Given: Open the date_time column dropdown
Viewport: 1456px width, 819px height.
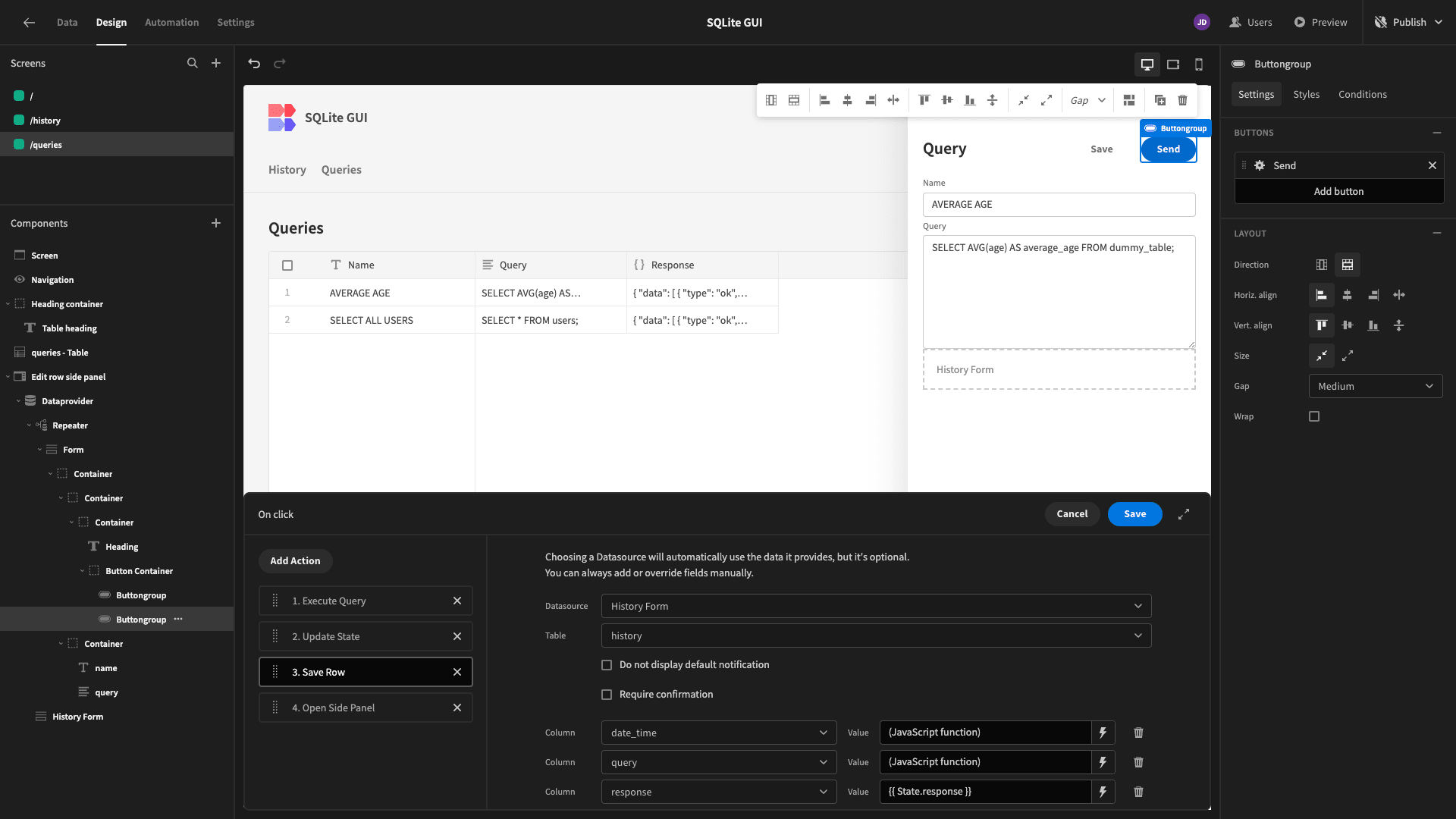Looking at the screenshot, I should 719,733.
